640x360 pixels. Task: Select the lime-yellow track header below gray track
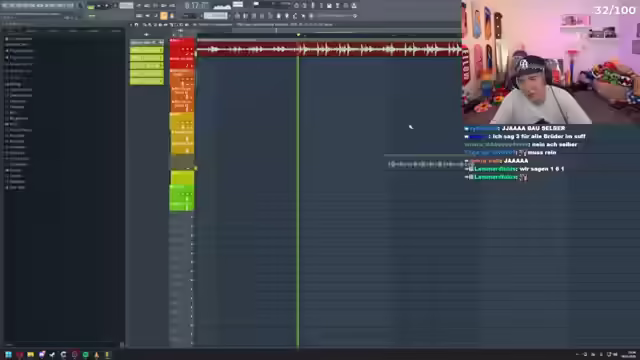(x=182, y=178)
